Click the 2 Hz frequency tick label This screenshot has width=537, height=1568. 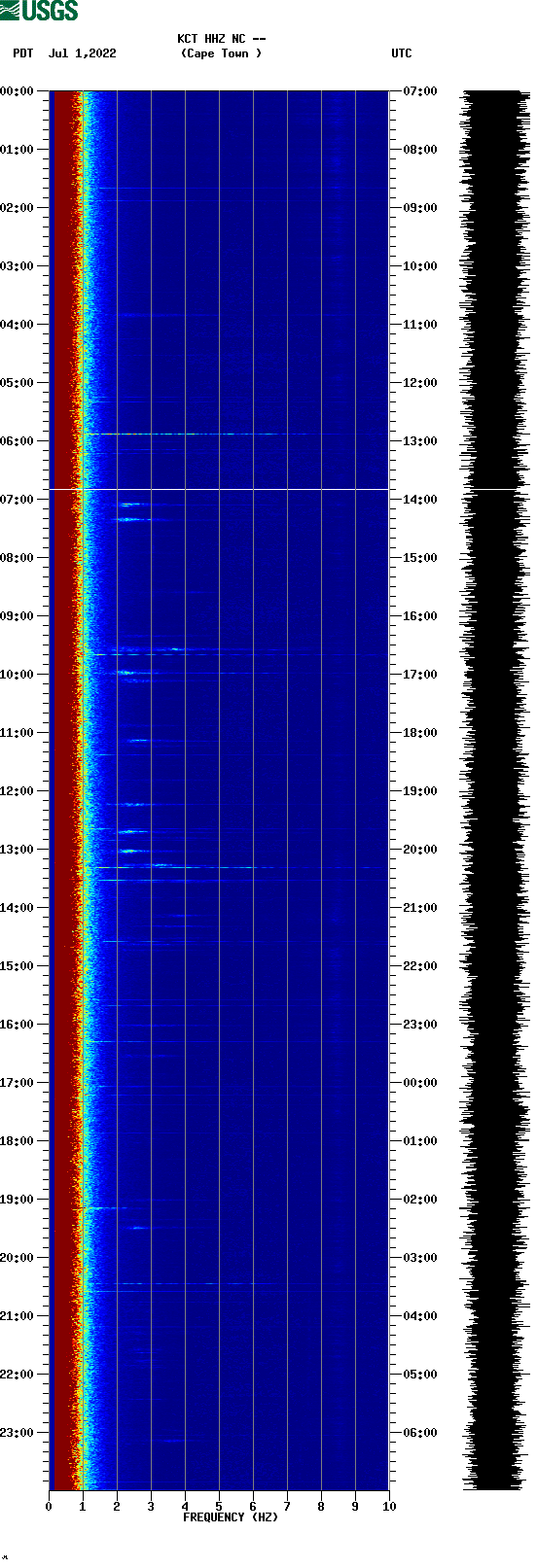[x=117, y=1507]
